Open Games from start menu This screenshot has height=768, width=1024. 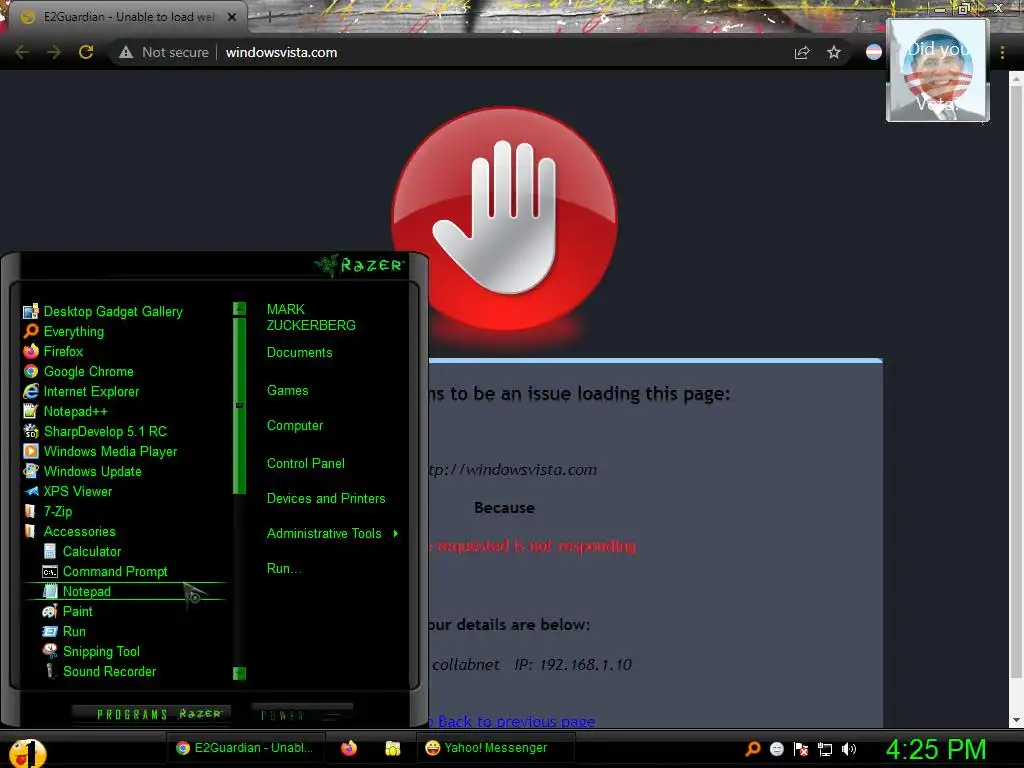287,391
